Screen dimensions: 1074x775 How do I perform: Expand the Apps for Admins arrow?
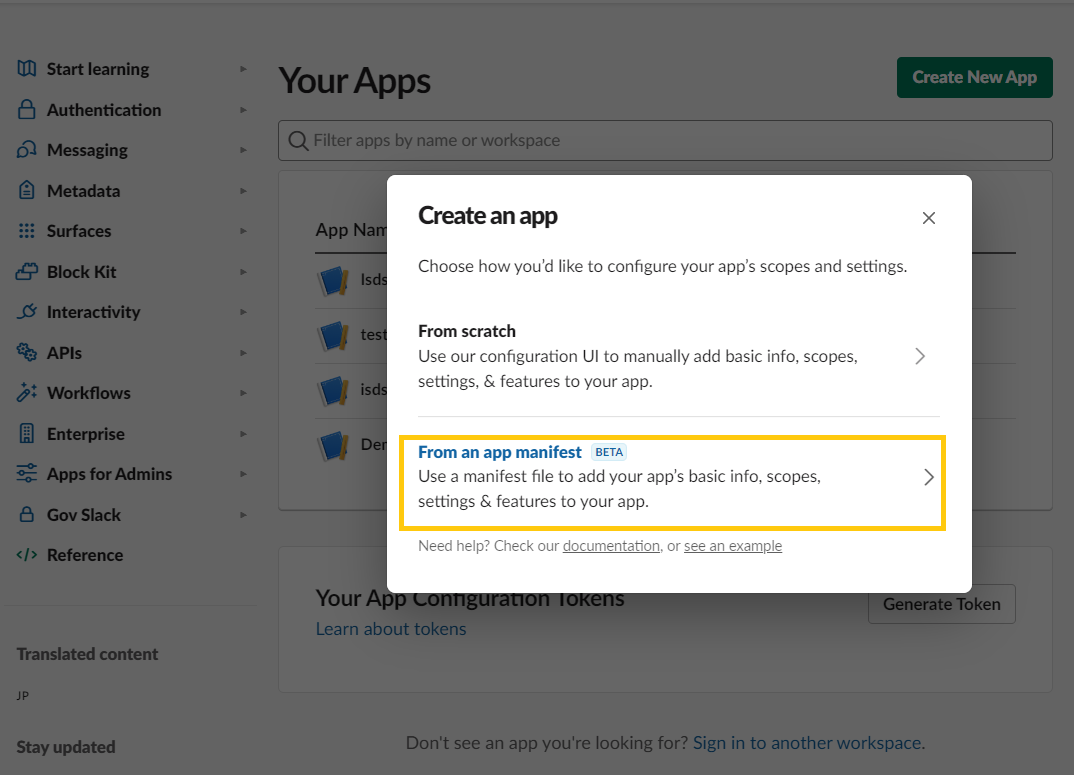(243, 474)
